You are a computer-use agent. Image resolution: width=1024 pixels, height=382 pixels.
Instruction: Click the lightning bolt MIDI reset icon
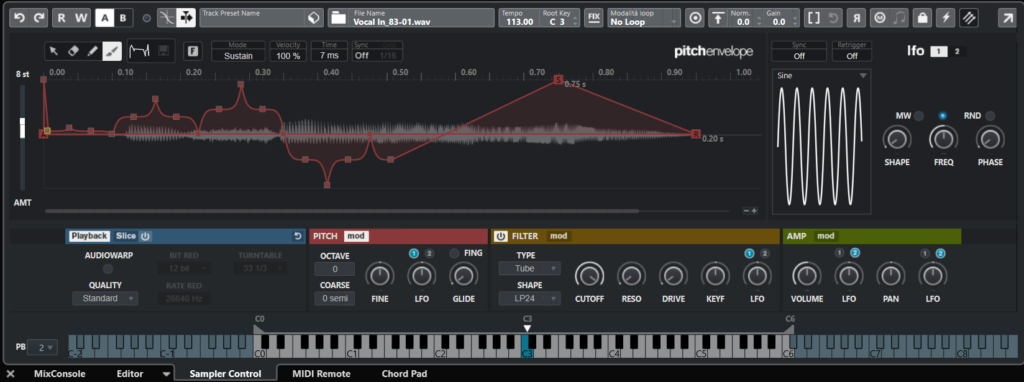[945, 18]
